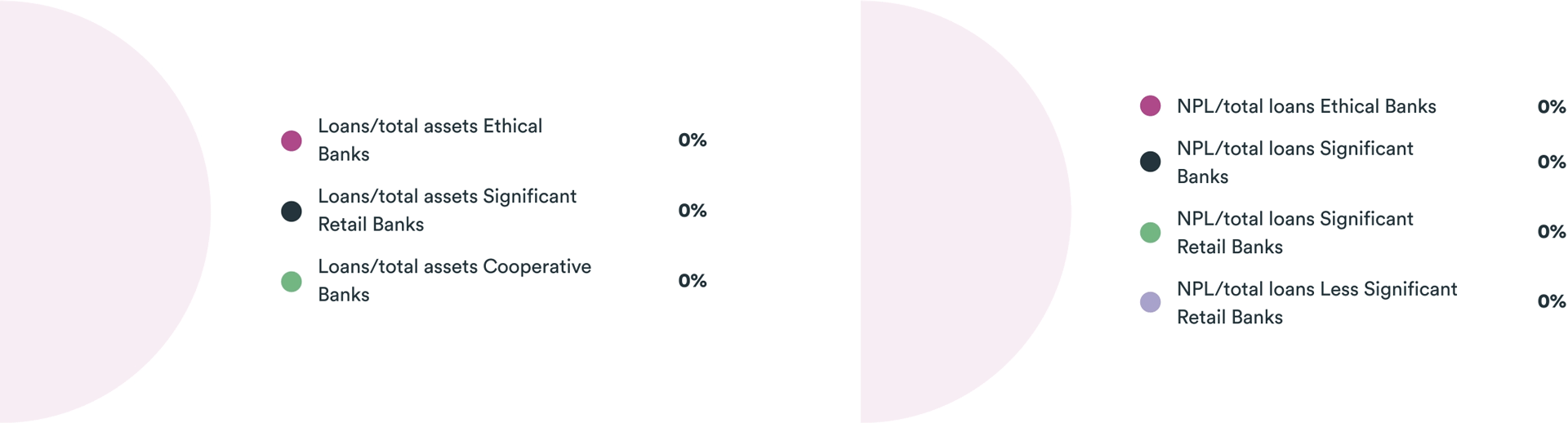Click the 0% value for NPL Less Significant Retail Banks
Image resolution: width=1568 pixels, height=423 pixels.
tap(1551, 301)
